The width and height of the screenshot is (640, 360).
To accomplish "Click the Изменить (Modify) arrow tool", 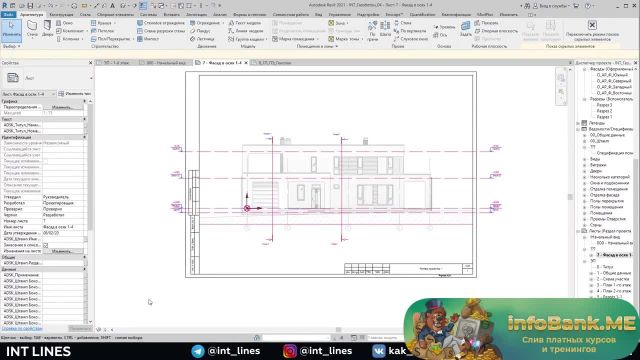I will point(11,29).
